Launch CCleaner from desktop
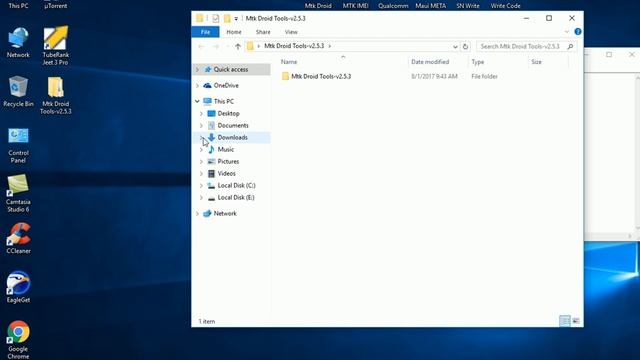Image resolution: width=640 pixels, height=360 pixels. (18, 239)
